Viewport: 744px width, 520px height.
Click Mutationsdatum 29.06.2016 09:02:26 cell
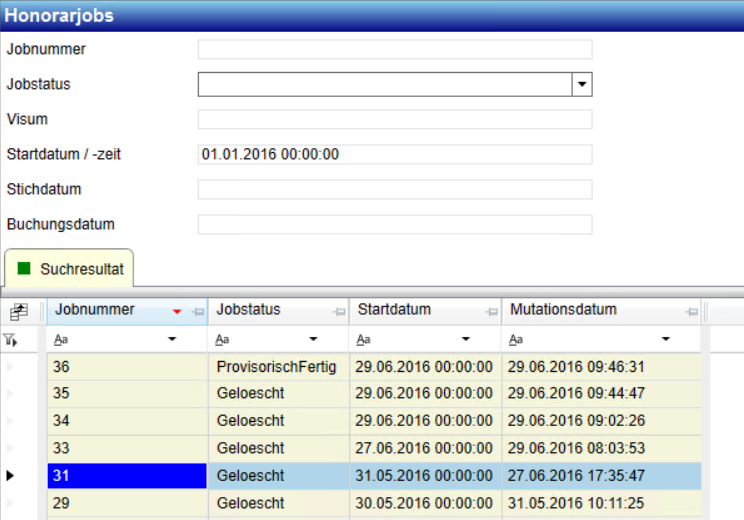[x=602, y=421]
